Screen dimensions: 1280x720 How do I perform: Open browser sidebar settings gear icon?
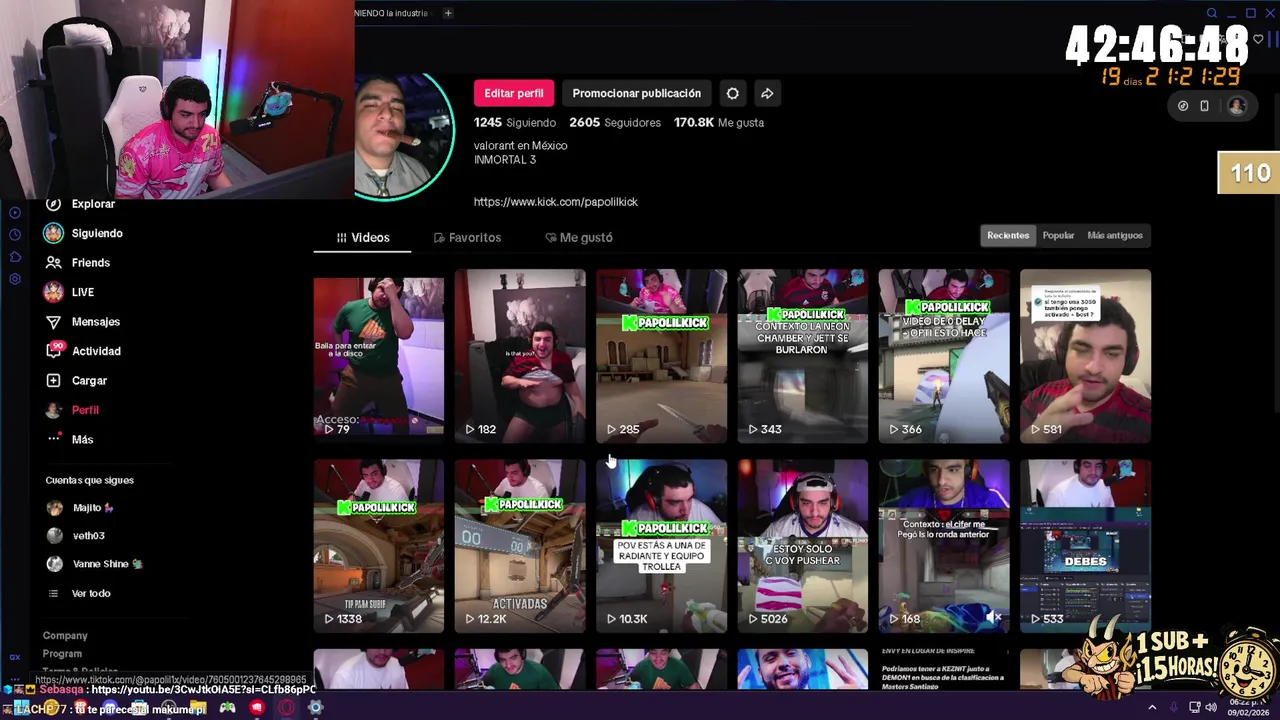coord(15,279)
